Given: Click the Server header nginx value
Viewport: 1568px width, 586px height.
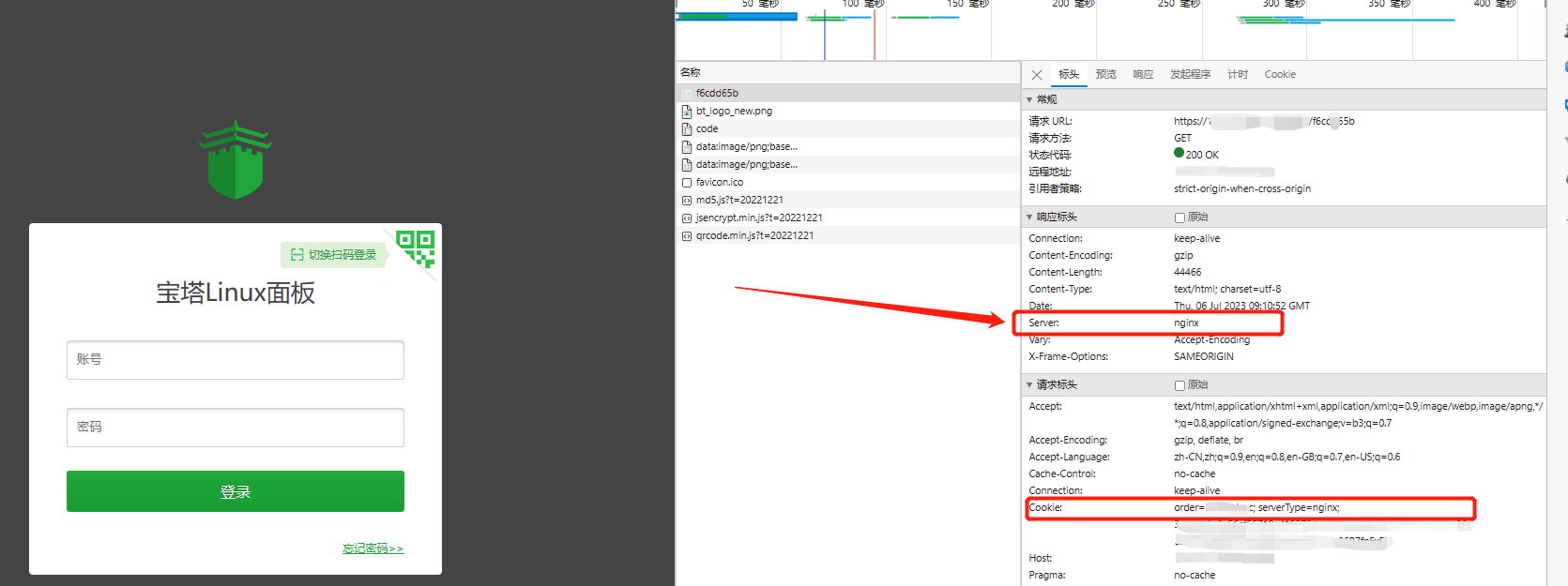Looking at the screenshot, I should pos(1186,323).
